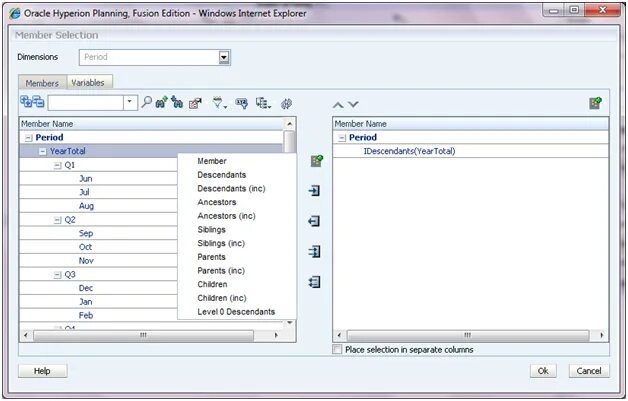This screenshot has width=628, height=401.
Task: Click the function selector icon above the right list
Action: pyautogui.click(x=596, y=103)
